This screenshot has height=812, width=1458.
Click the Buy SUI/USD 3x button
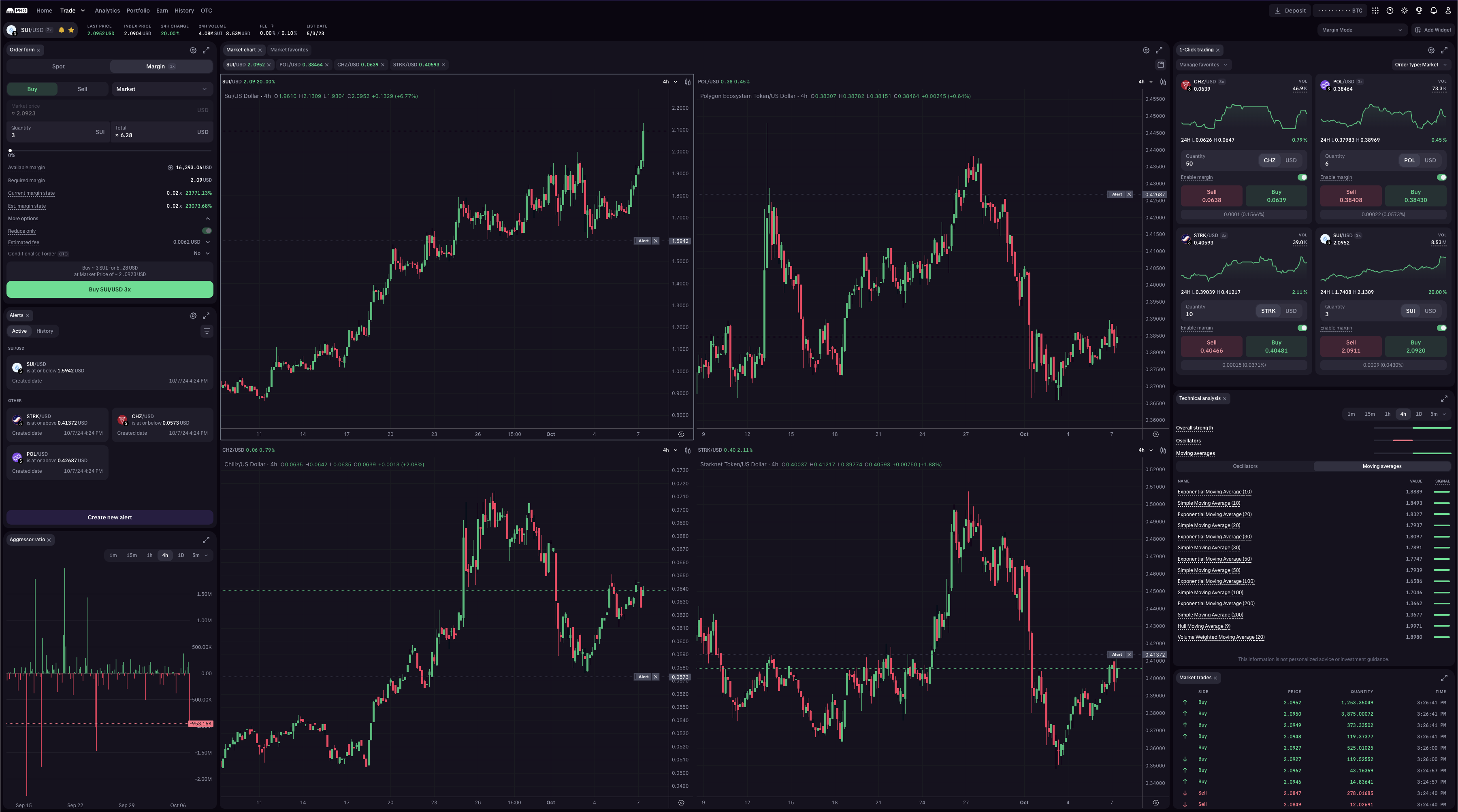tap(110, 290)
